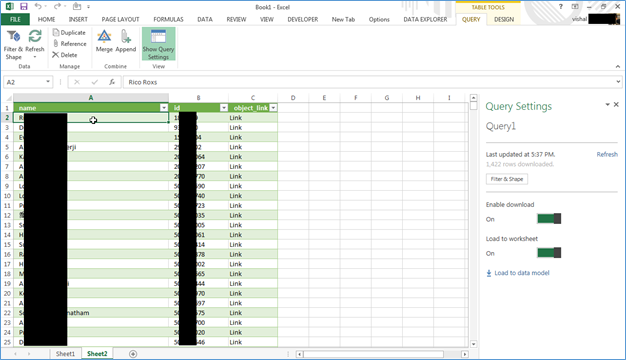Viewport: 626px width, 360px height.
Task: Click the Filter & Shape button in the pane
Action: pyautogui.click(x=507, y=179)
